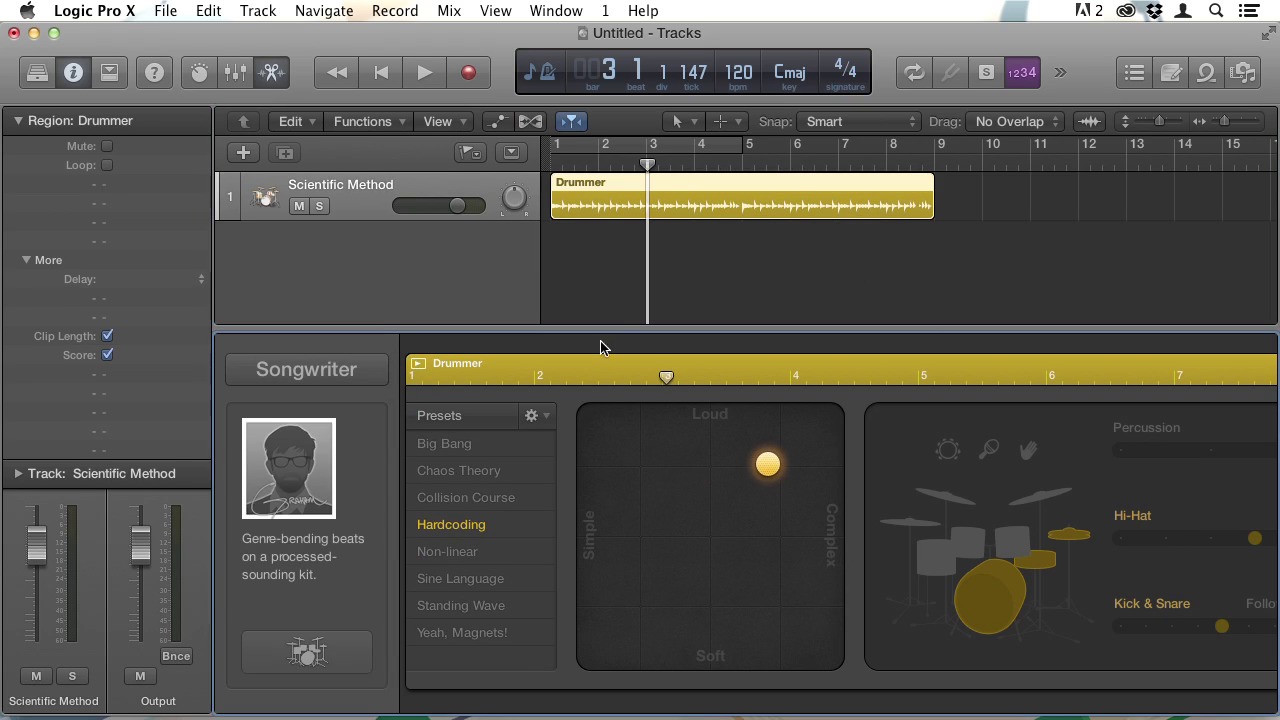Click the add track plus button
This screenshot has width=1280, height=720.
click(x=243, y=153)
